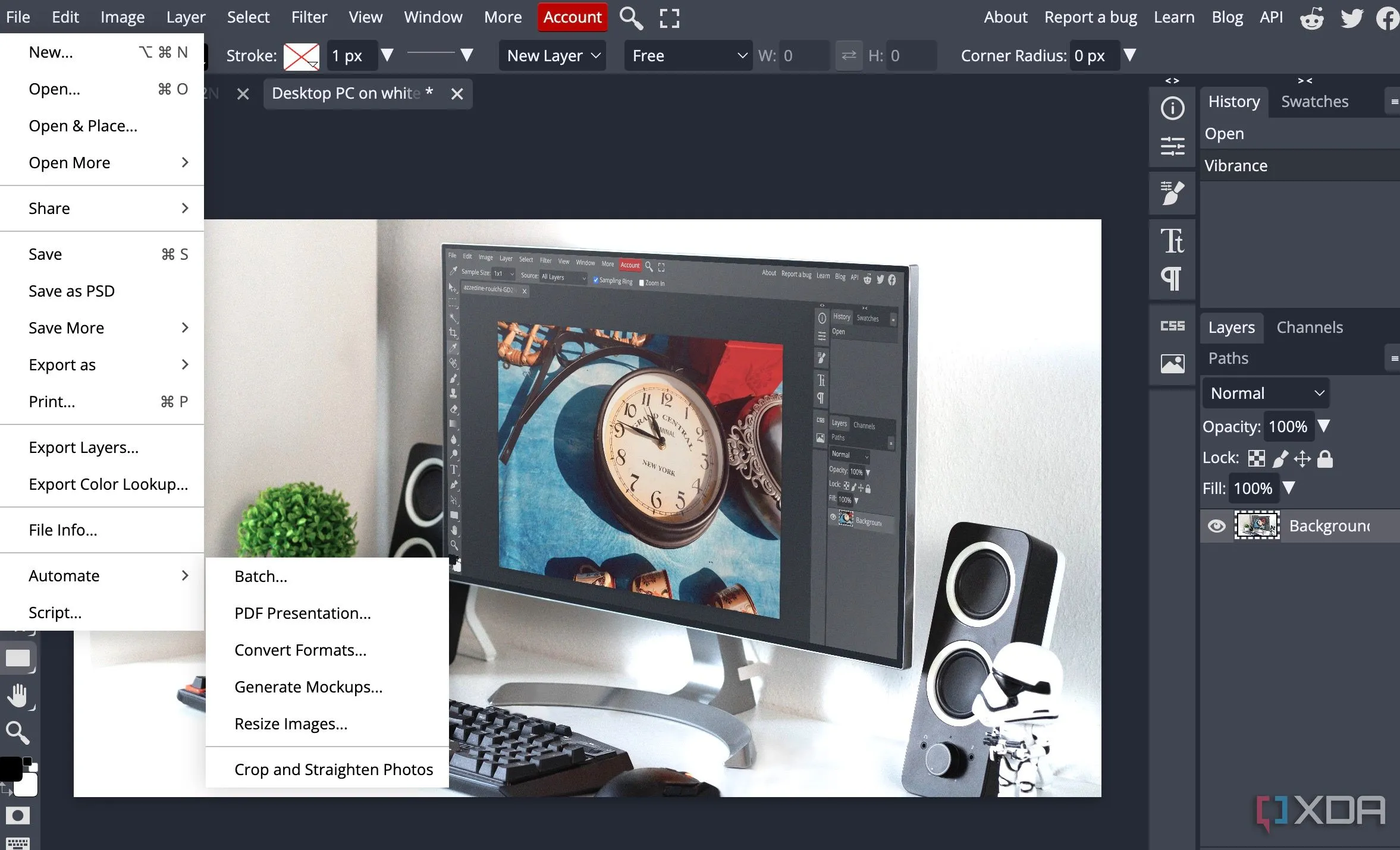This screenshot has width=1400, height=850.
Task: Expand the Opacity 100% slider arrow
Action: (x=1323, y=426)
